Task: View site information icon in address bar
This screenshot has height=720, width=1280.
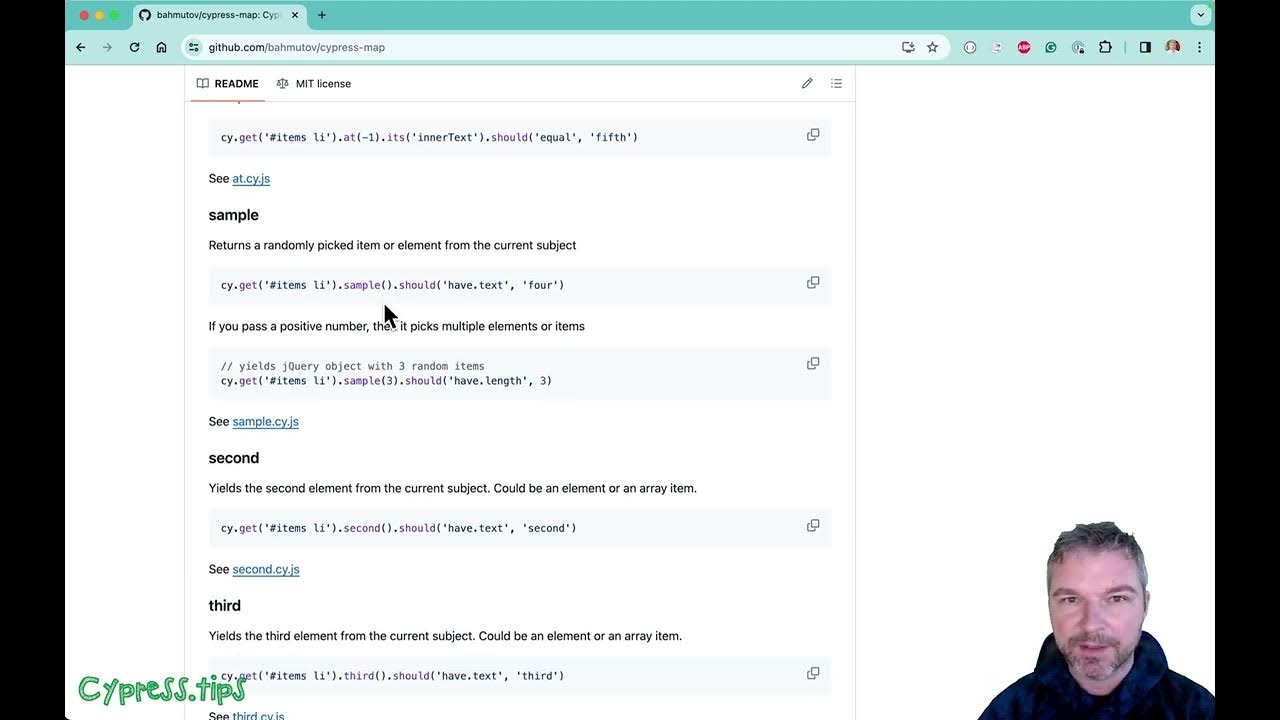Action: (195, 47)
